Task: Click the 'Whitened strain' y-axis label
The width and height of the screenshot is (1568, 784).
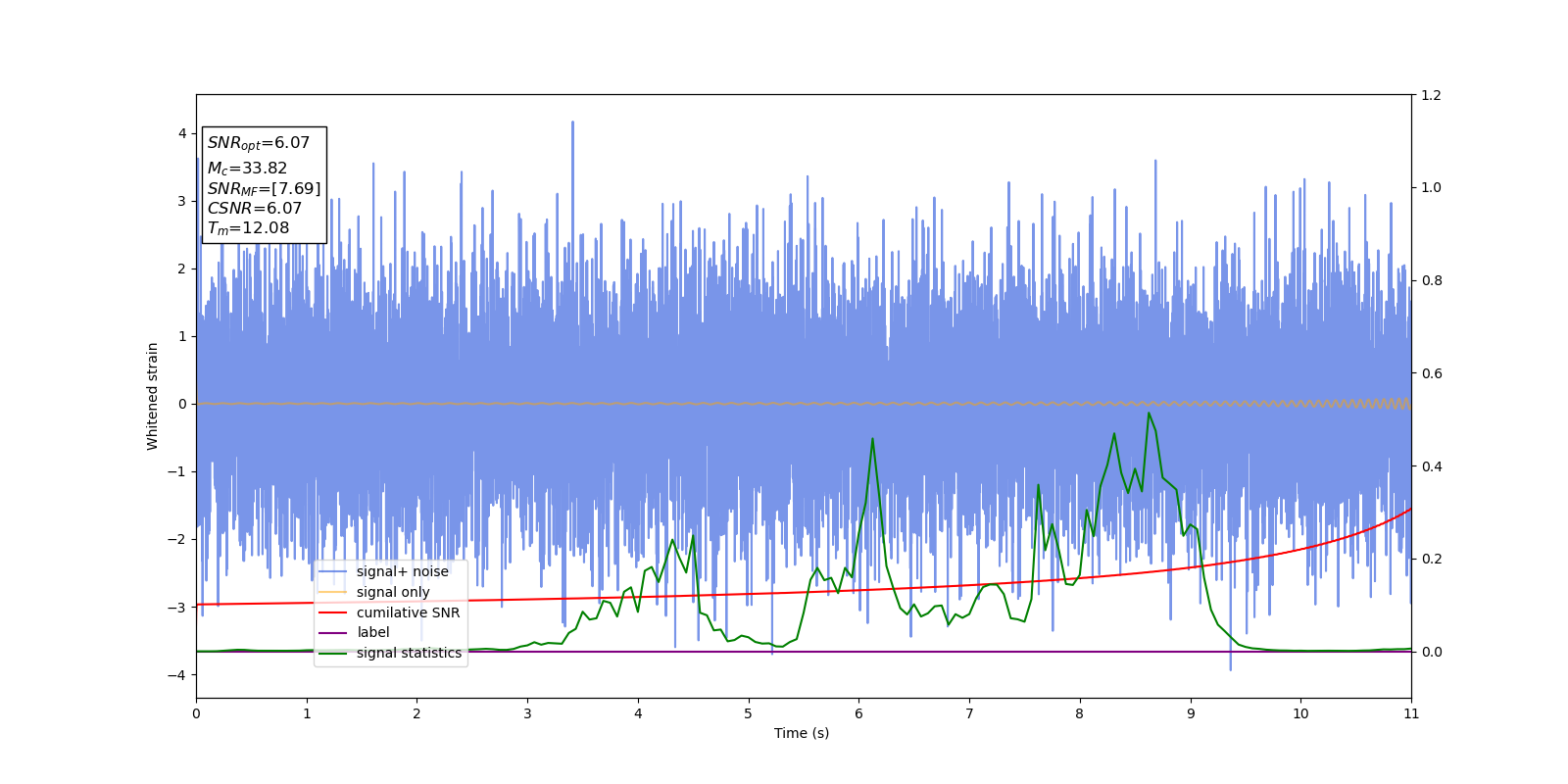Action: coord(153,396)
